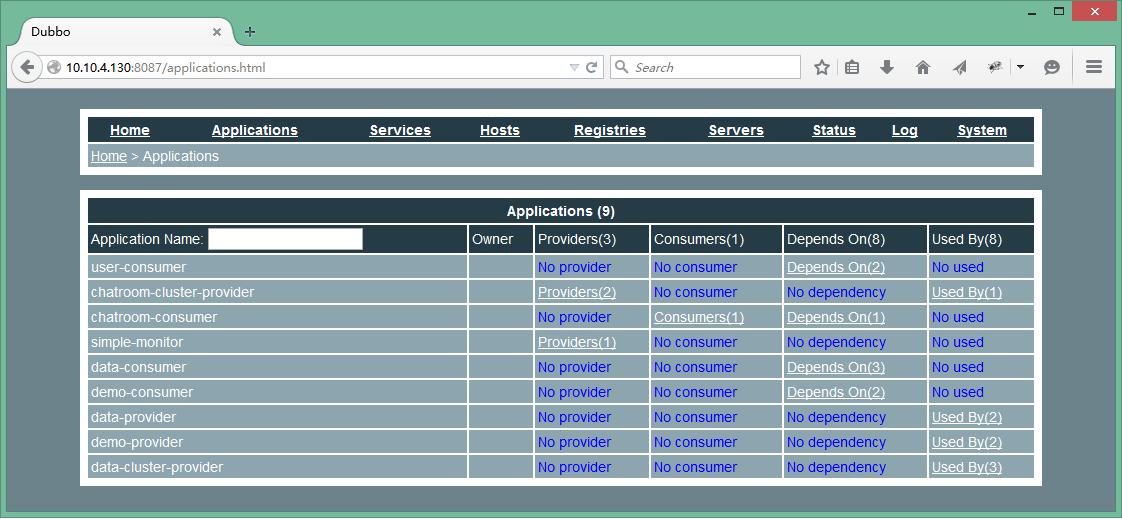Open the smiley face chat icon
Screen dimensions: 1122x519
coord(1052,68)
